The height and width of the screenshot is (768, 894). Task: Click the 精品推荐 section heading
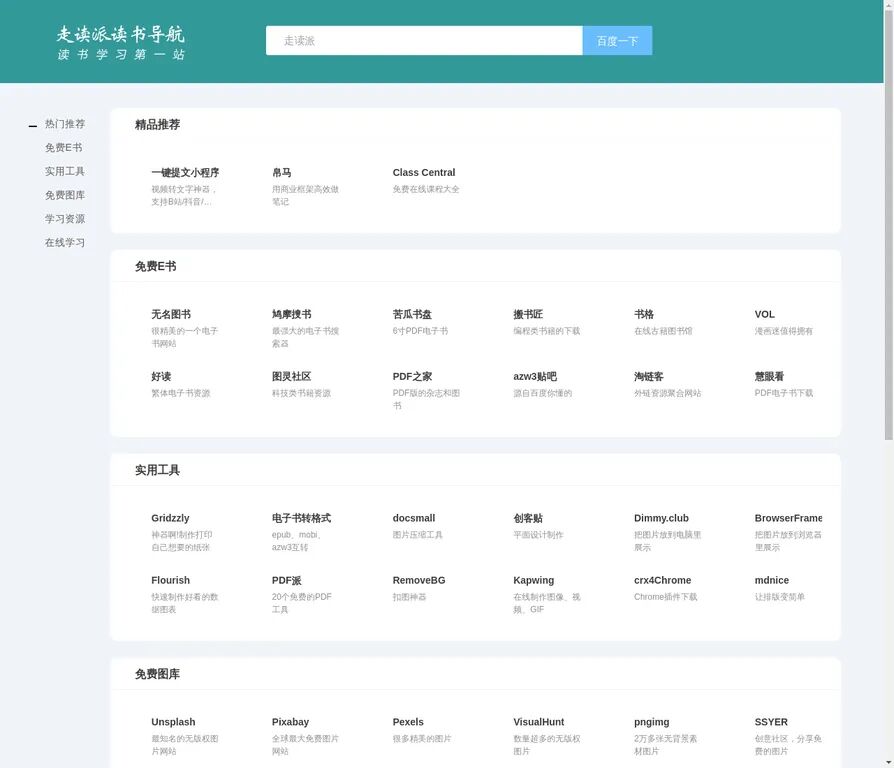click(157, 124)
